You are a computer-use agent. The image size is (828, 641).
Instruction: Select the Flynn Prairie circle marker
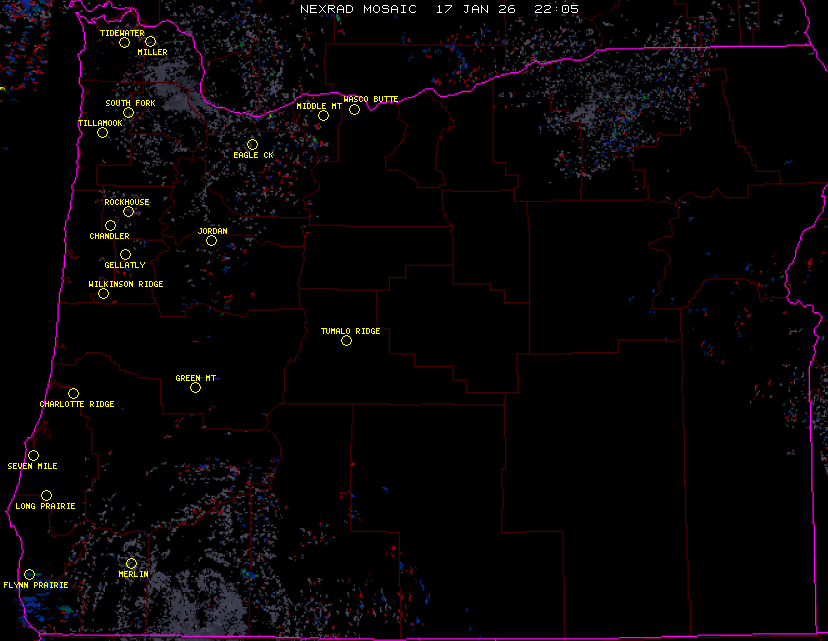point(30,574)
